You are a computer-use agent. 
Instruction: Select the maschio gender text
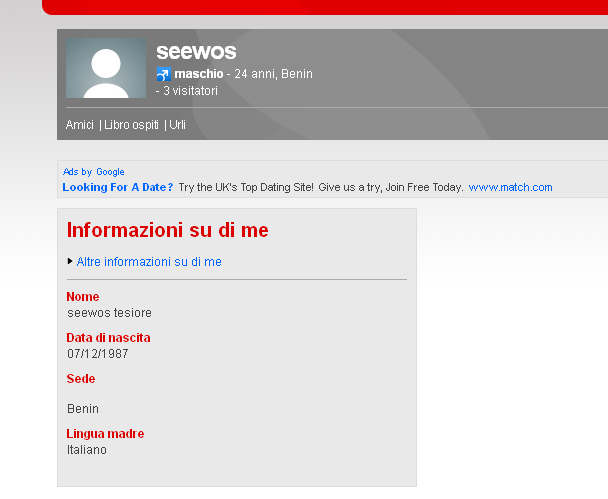point(198,74)
